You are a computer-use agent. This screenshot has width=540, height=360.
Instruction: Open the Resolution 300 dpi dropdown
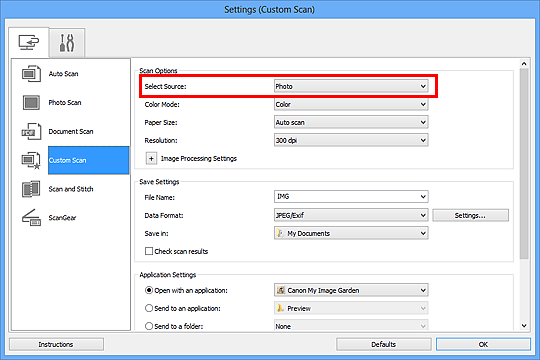point(351,140)
